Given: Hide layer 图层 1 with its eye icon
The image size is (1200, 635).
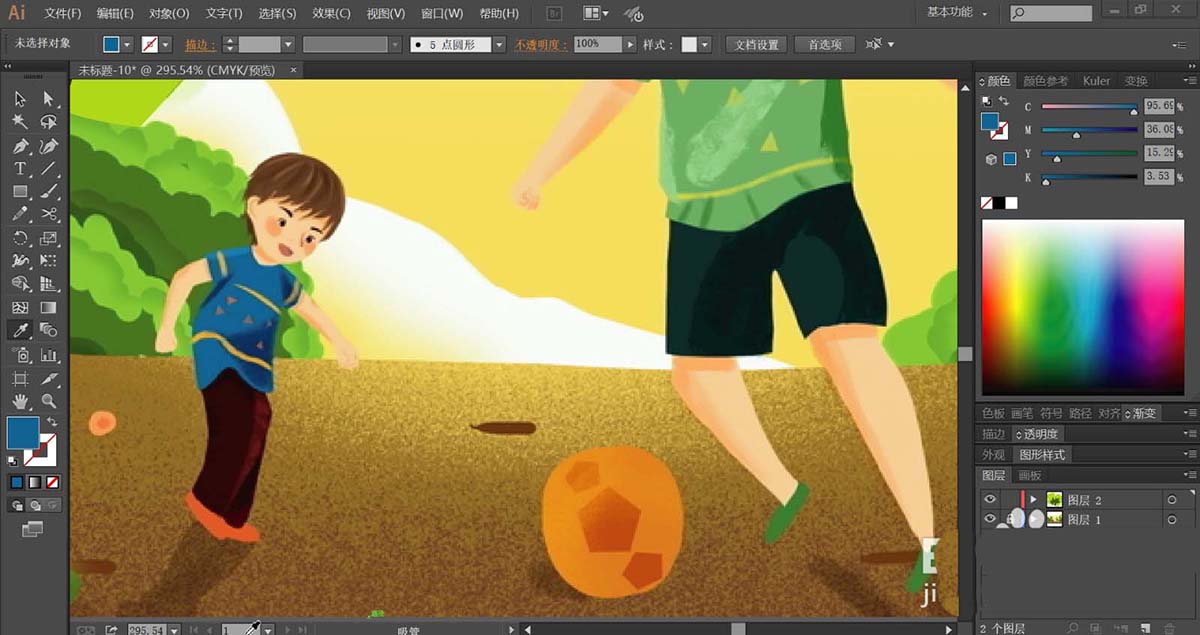Looking at the screenshot, I should click(990, 520).
